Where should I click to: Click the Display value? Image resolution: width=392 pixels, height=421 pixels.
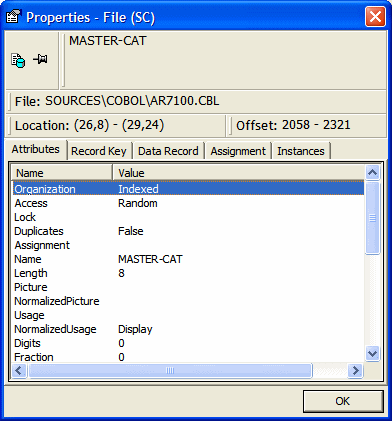pos(135,329)
